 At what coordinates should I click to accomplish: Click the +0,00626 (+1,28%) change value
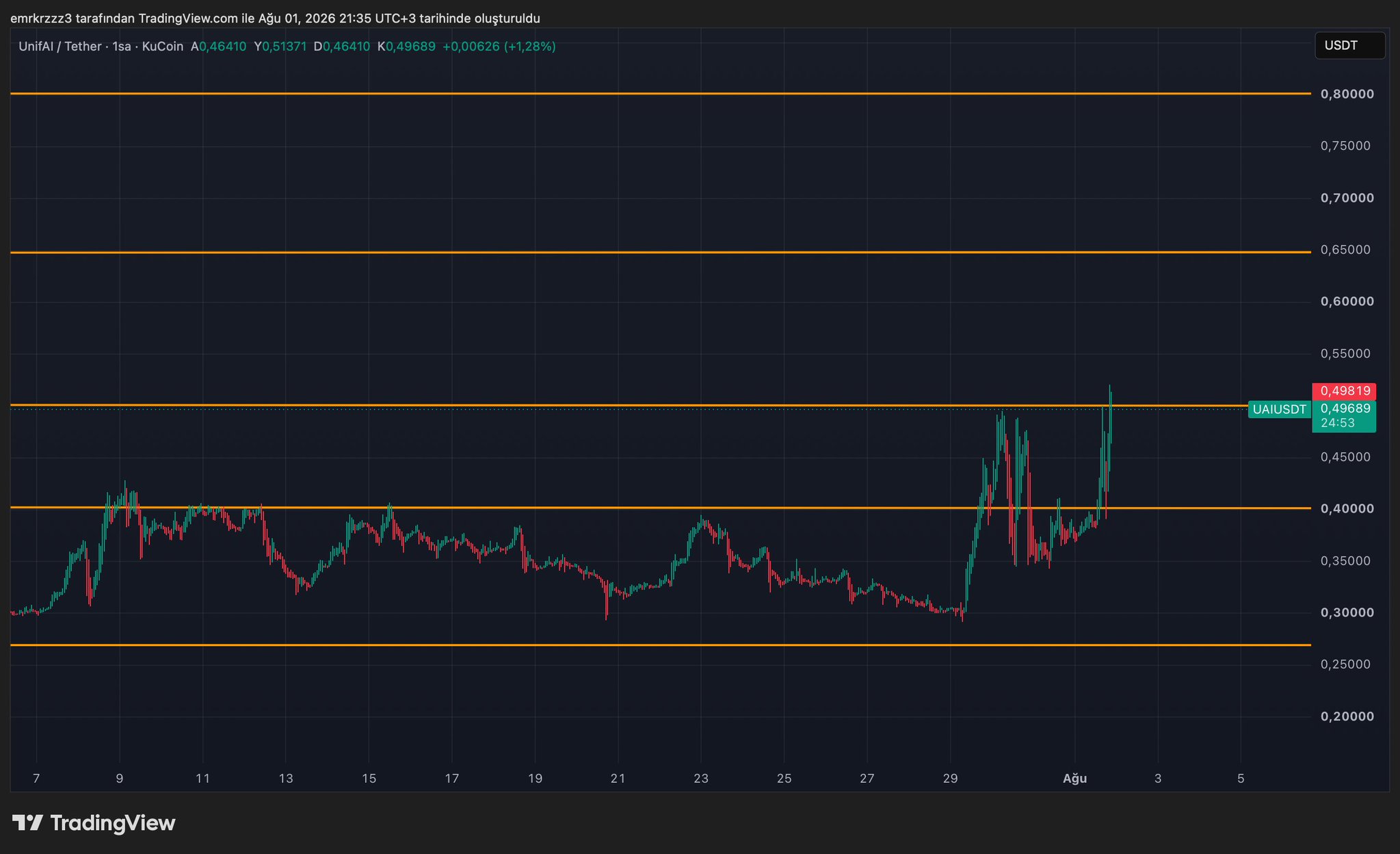[x=499, y=47]
